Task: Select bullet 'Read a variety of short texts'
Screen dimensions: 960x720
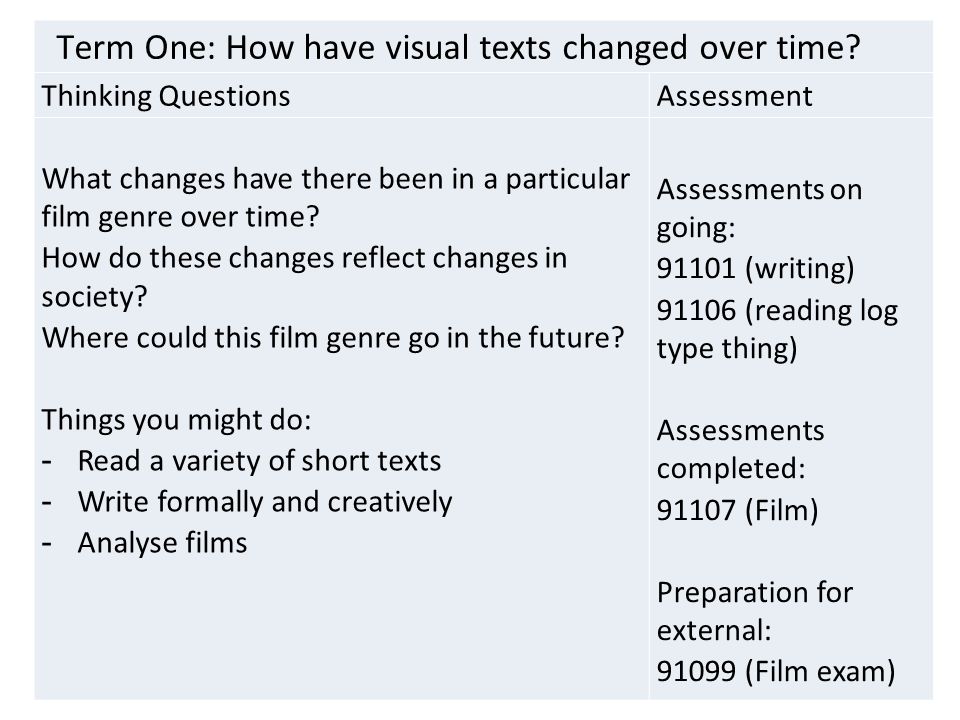Action: click(259, 460)
